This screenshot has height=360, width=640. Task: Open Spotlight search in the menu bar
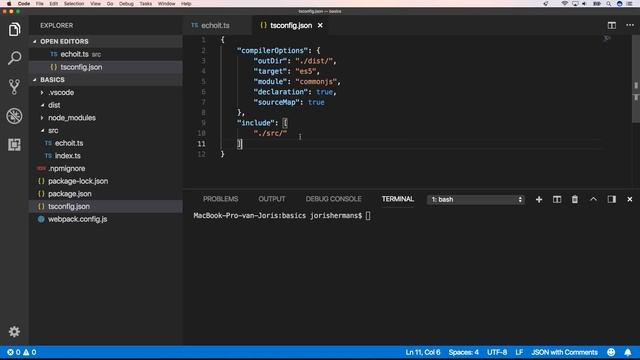(x=609, y=3)
